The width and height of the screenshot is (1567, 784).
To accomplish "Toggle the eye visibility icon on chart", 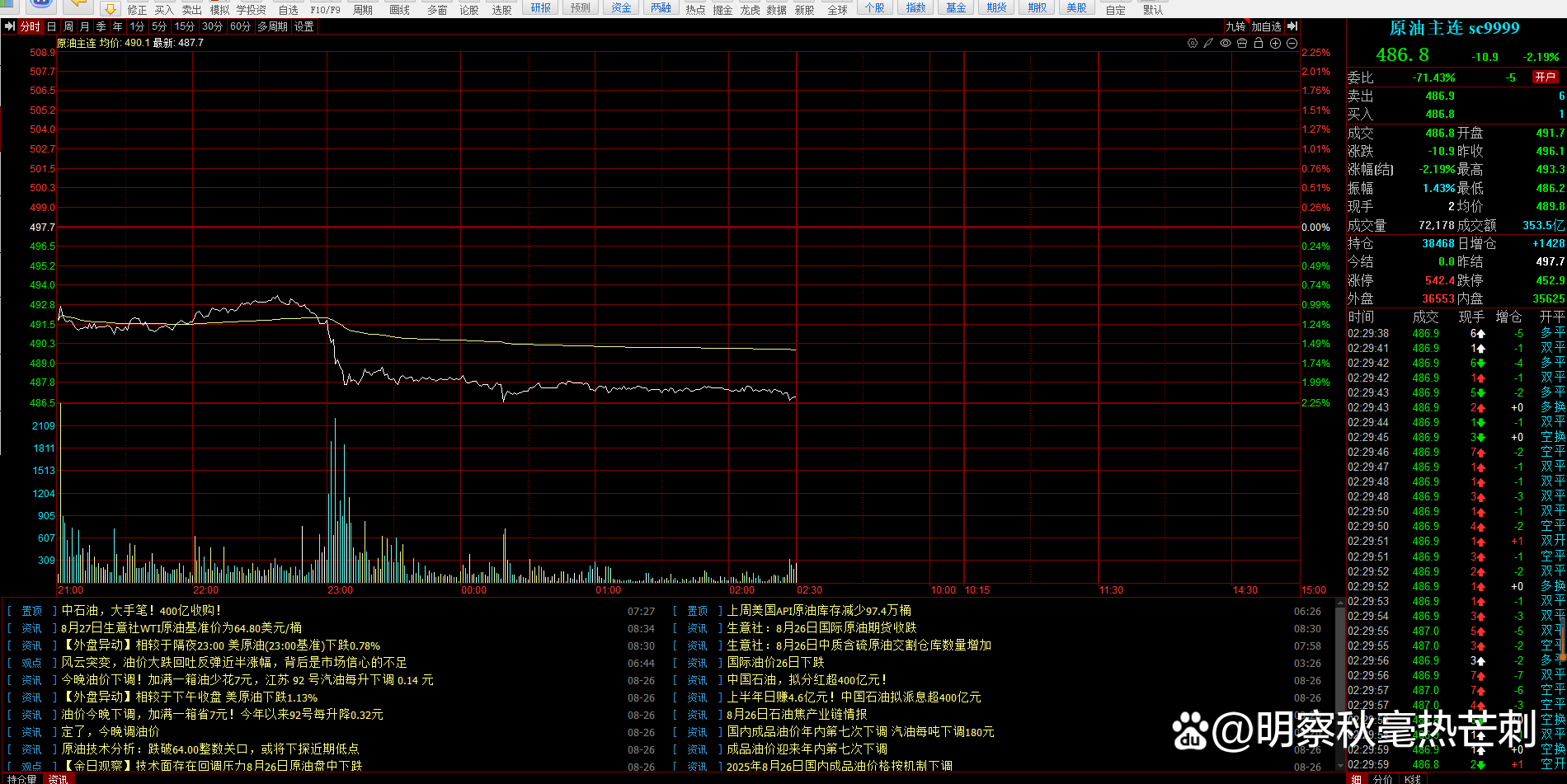I will [1226, 43].
